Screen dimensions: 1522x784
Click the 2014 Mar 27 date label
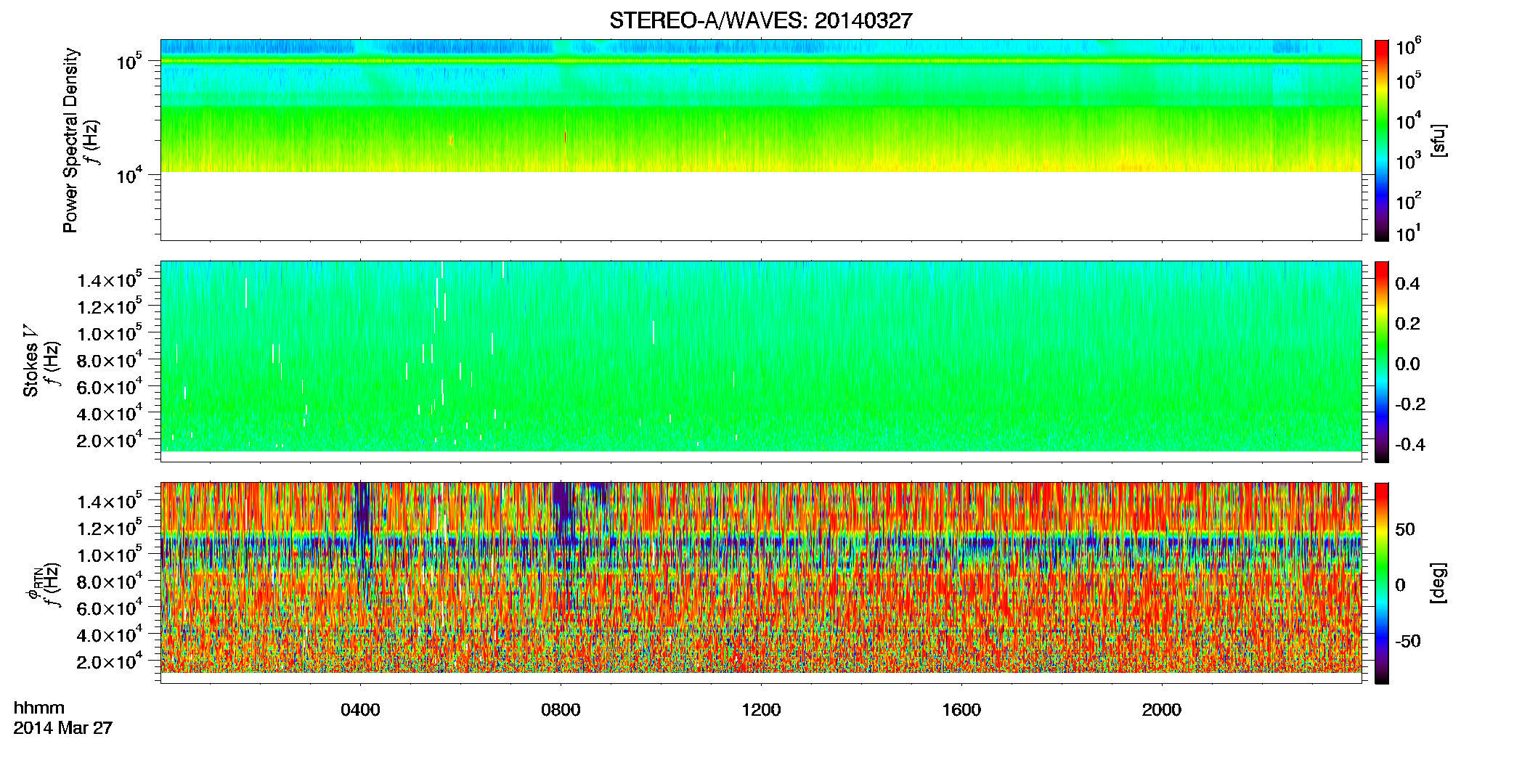click(63, 728)
